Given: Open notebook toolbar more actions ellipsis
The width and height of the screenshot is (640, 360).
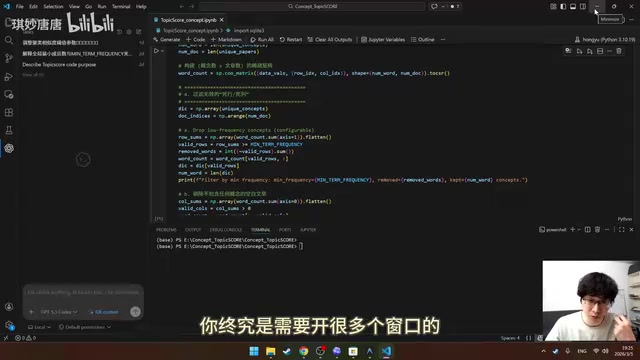Looking at the screenshot, I should click(x=443, y=40).
